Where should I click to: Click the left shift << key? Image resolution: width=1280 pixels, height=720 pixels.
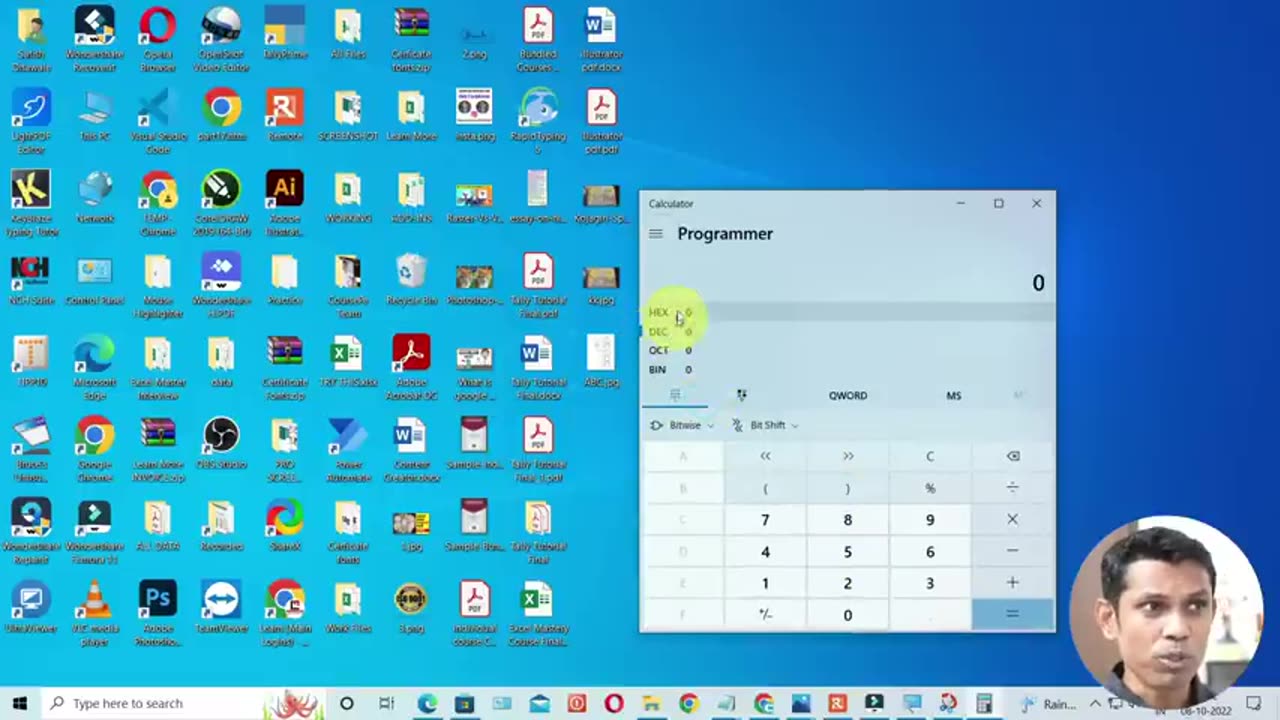765,456
